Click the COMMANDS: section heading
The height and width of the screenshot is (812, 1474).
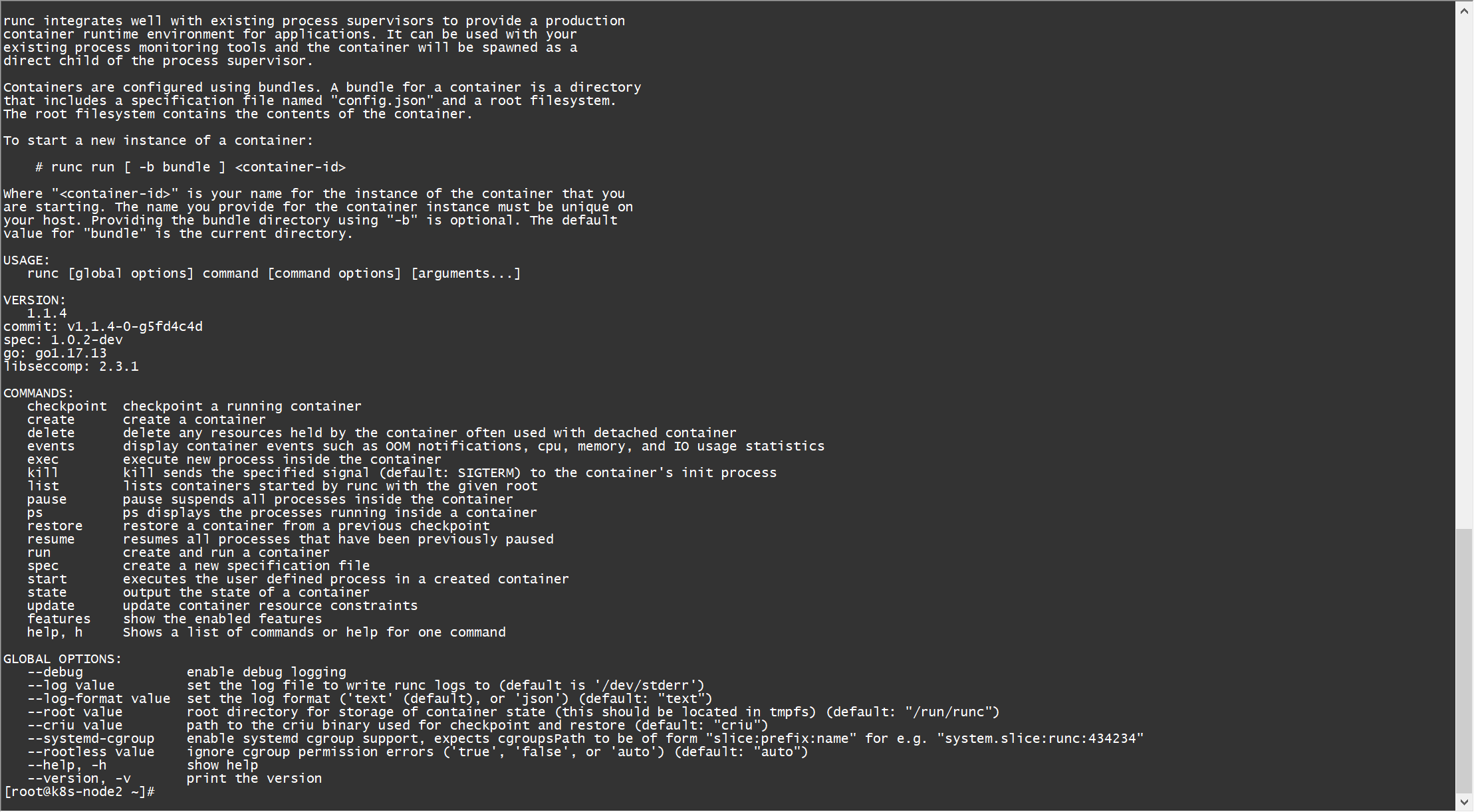click(39, 393)
